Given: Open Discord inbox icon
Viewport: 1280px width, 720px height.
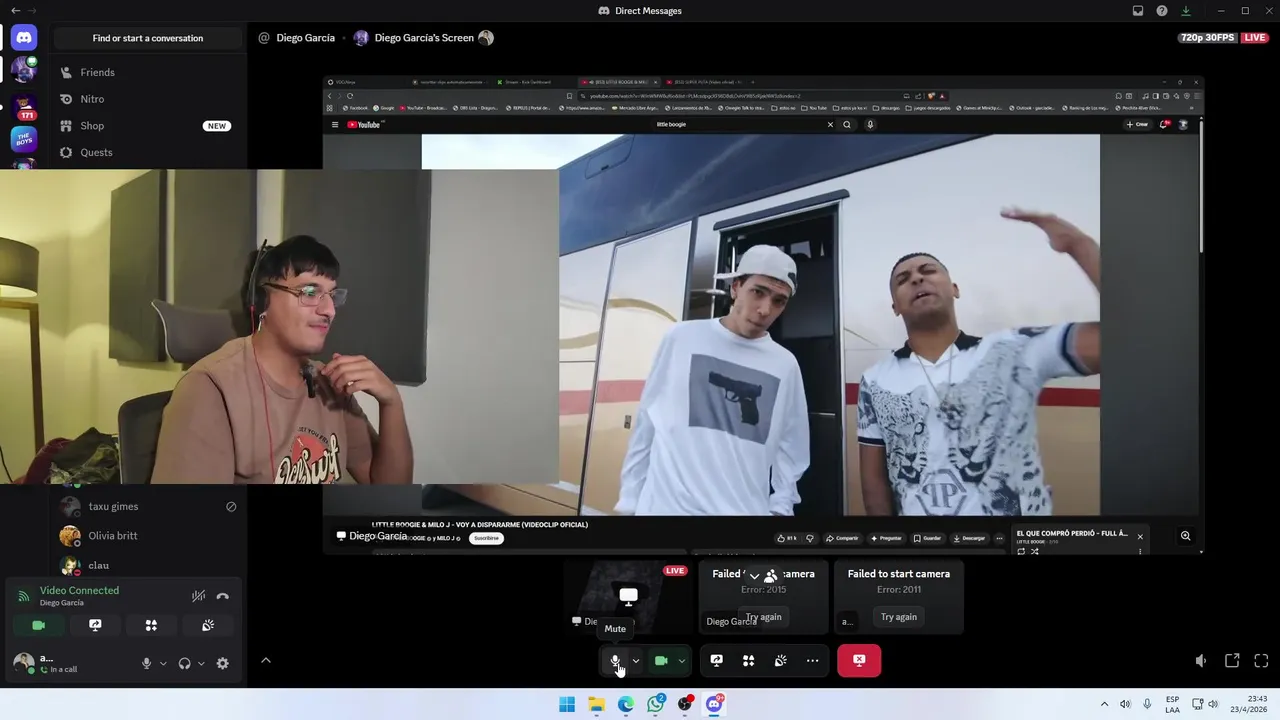Looking at the screenshot, I should (1138, 11).
